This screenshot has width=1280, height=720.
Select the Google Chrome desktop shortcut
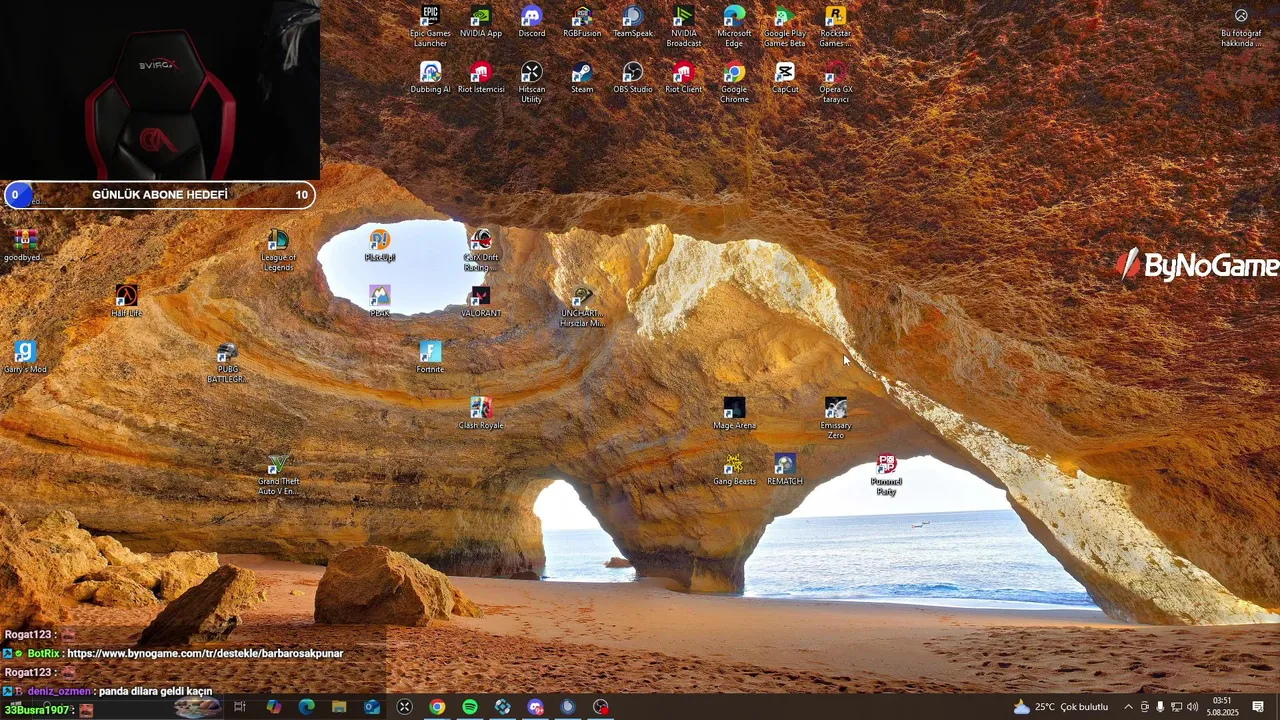pos(734,83)
